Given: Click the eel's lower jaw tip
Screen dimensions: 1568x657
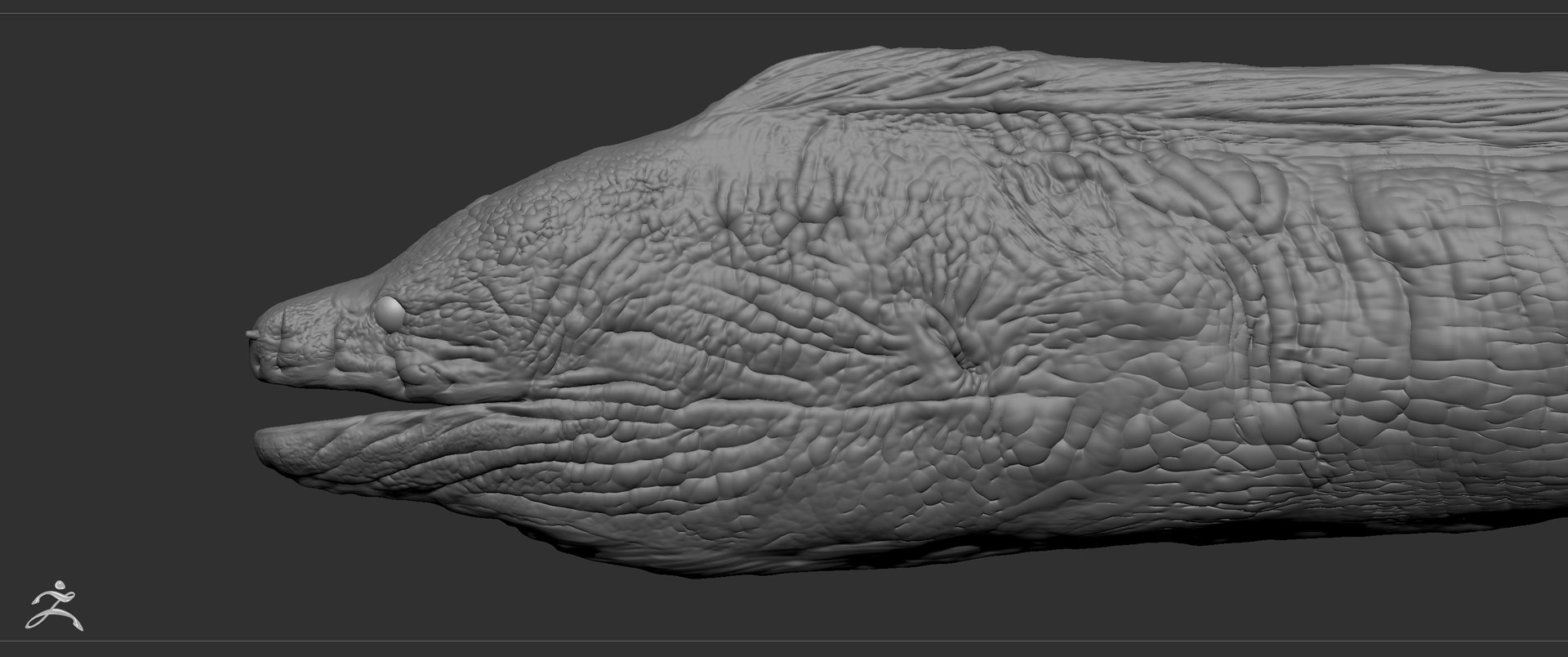Looking at the screenshot, I should click(x=271, y=449).
